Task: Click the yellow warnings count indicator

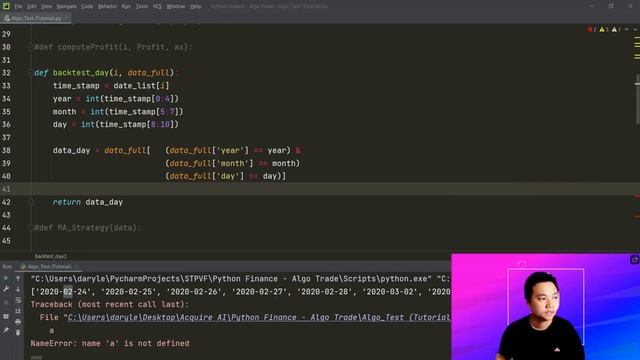Action: point(604,29)
